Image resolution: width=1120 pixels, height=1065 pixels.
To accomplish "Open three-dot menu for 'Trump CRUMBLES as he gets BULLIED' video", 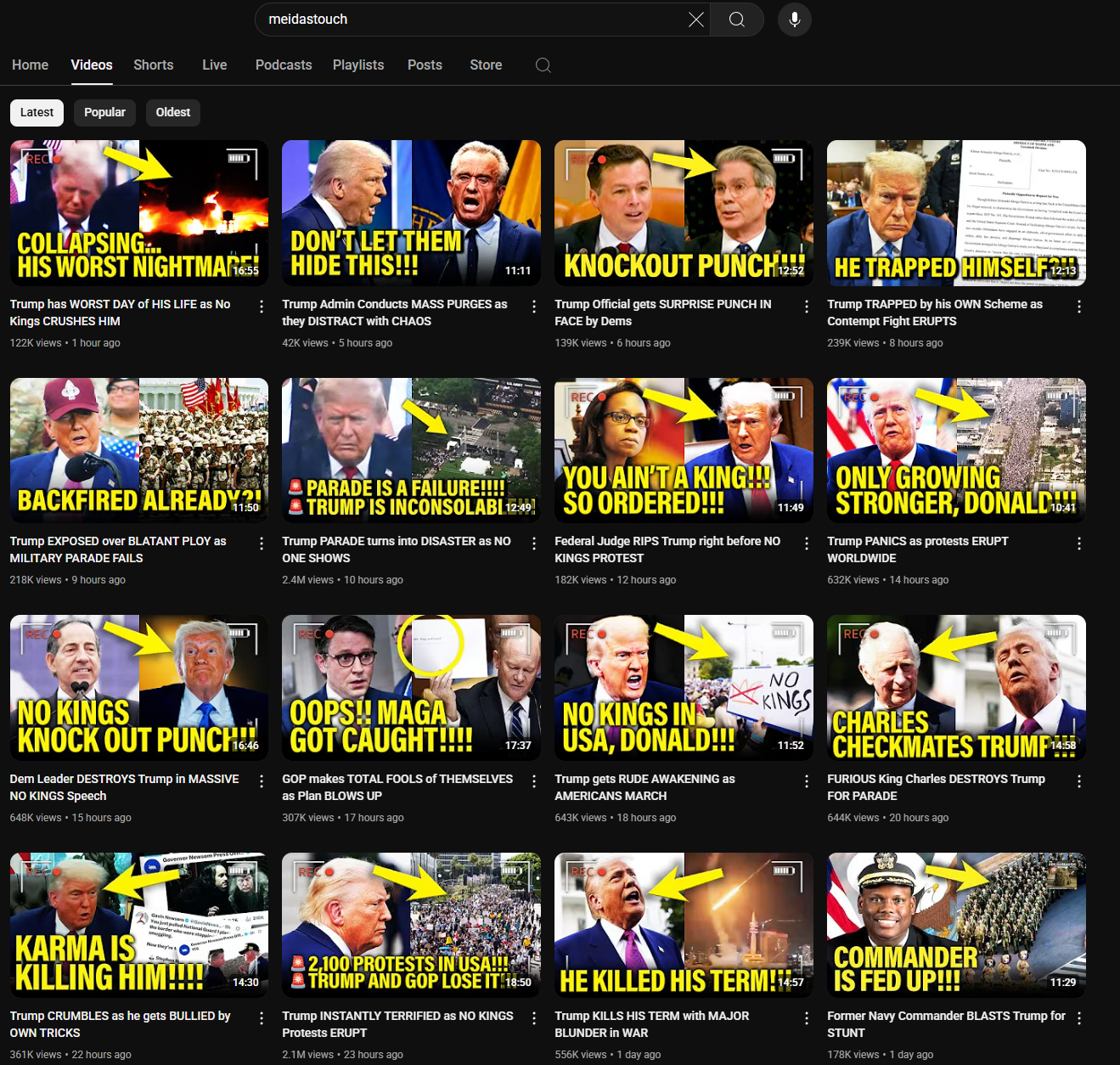I will click(x=262, y=1018).
